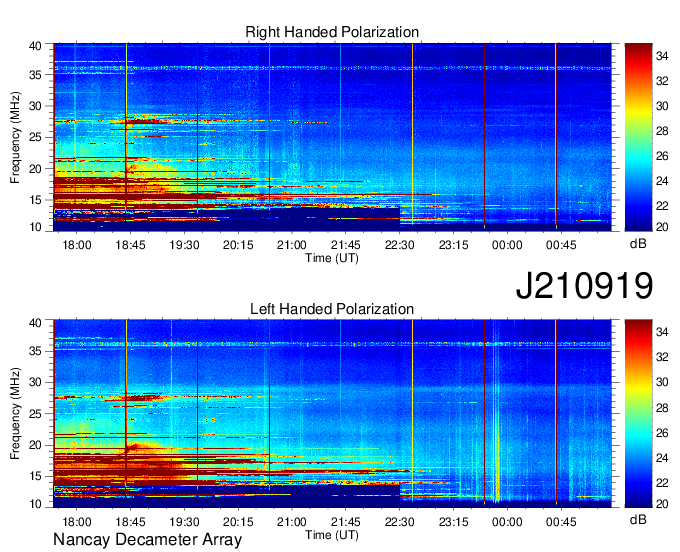The height and width of the screenshot is (552, 680).
Task: Click 40 MHz tick on Left Handed frequency axis
Action: click(x=35, y=323)
